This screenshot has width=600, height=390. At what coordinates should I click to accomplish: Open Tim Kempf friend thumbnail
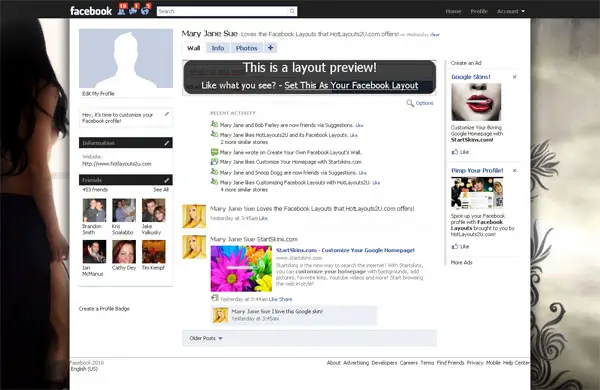click(154, 251)
